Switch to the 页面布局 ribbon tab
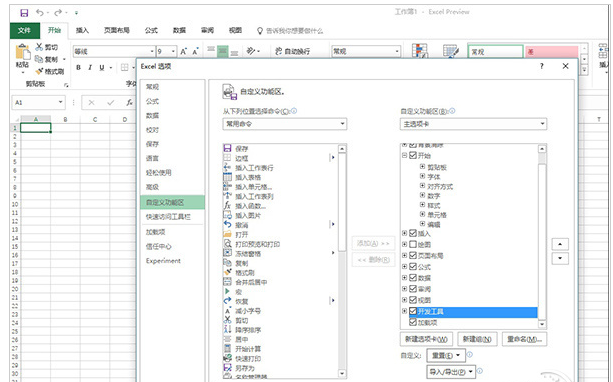Image resolution: width=613 pixels, height=382 pixels. tap(117, 30)
